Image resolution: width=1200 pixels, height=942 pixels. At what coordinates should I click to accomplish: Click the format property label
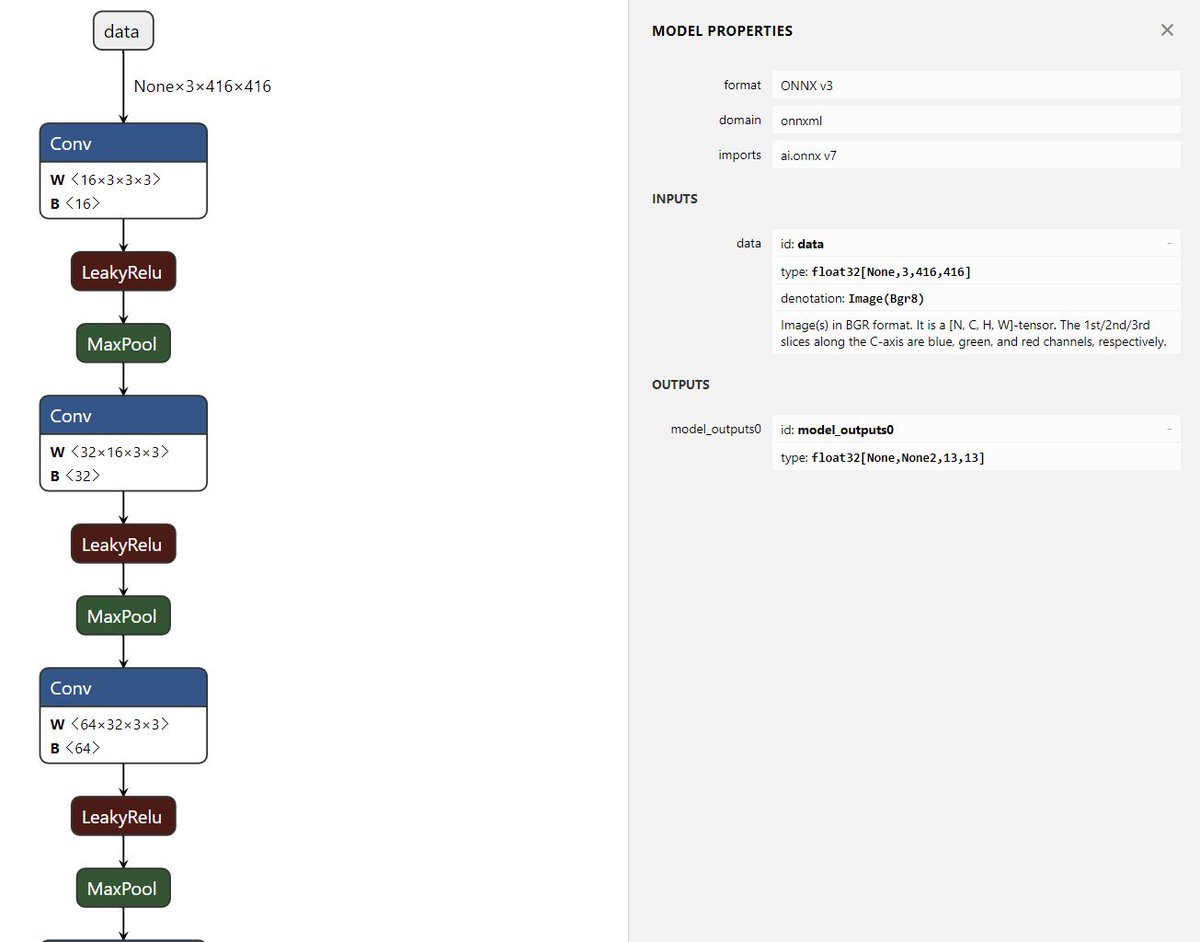click(x=743, y=85)
